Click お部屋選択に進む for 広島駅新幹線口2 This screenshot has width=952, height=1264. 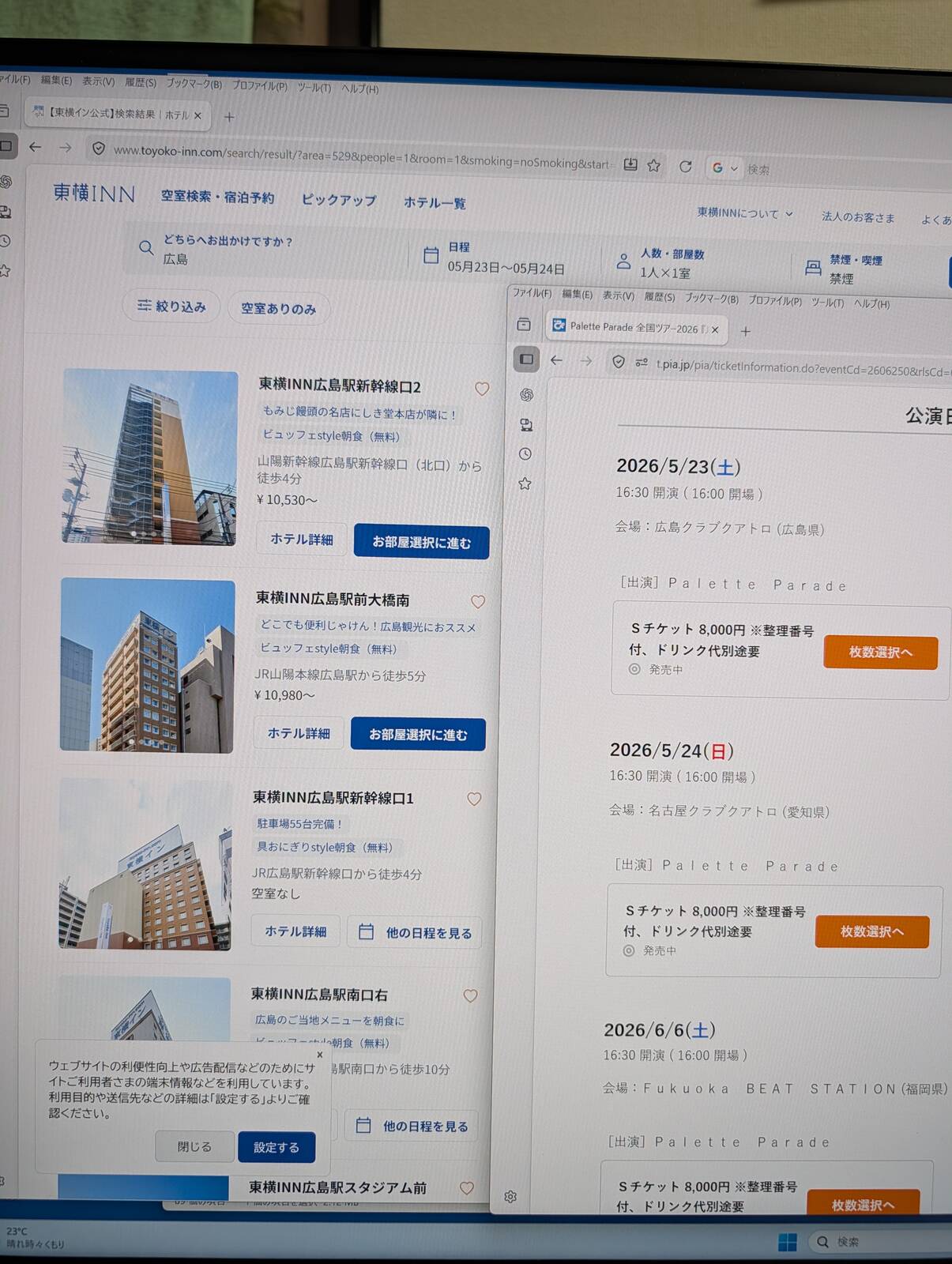point(421,542)
